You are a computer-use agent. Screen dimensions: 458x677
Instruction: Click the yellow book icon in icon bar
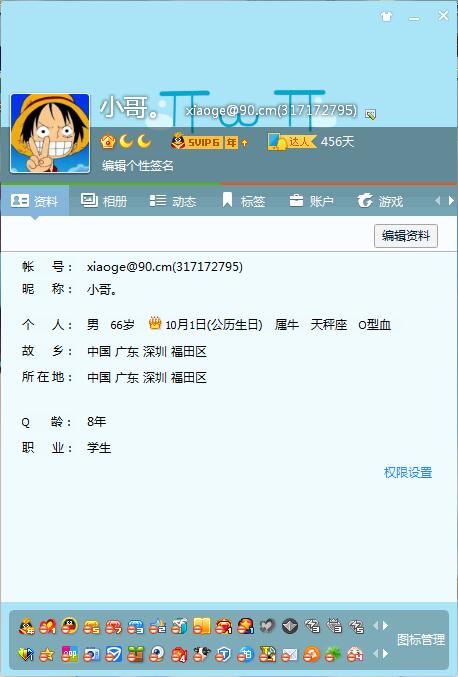(202, 625)
